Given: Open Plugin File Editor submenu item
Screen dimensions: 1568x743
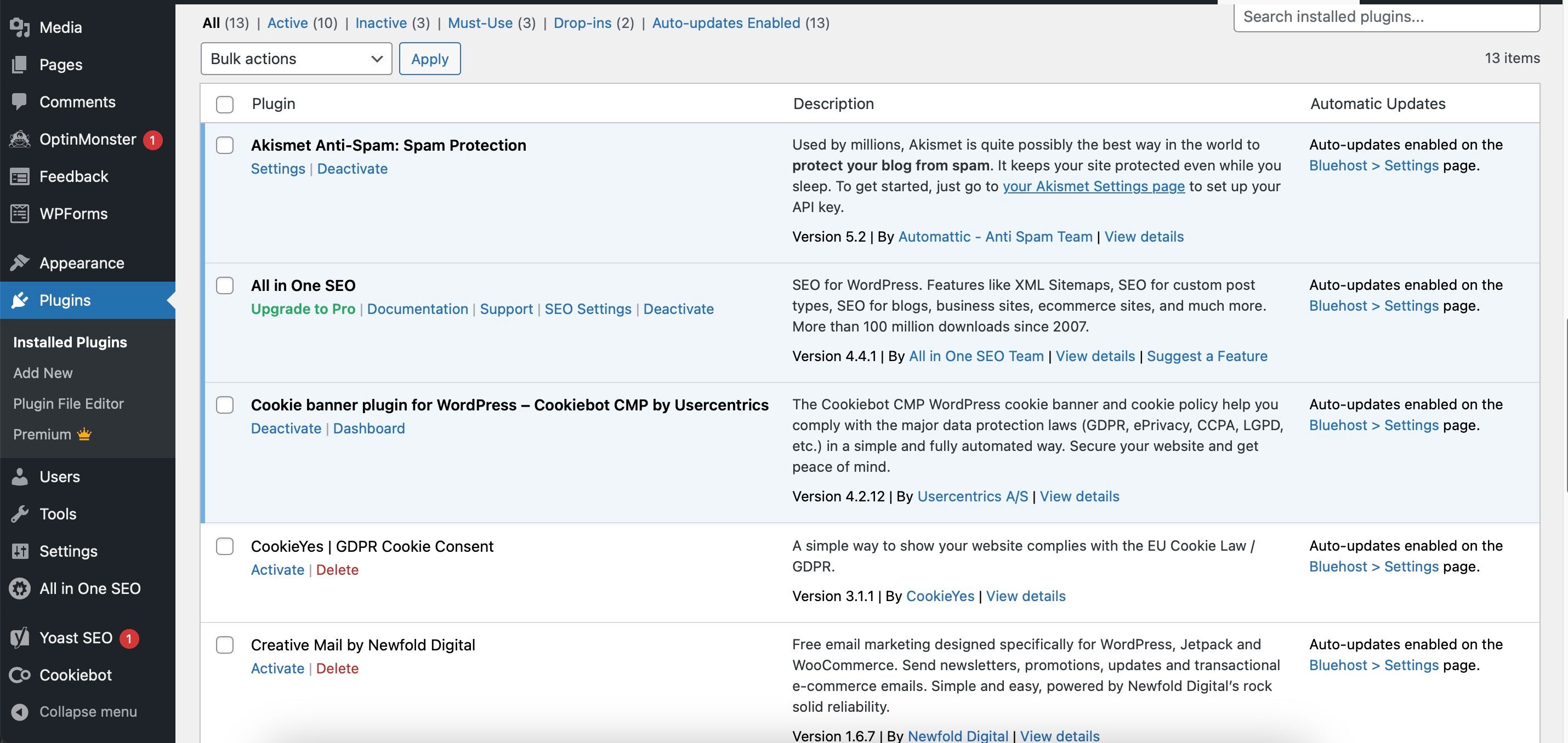Looking at the screenshot, I should (x=68, y=403).
